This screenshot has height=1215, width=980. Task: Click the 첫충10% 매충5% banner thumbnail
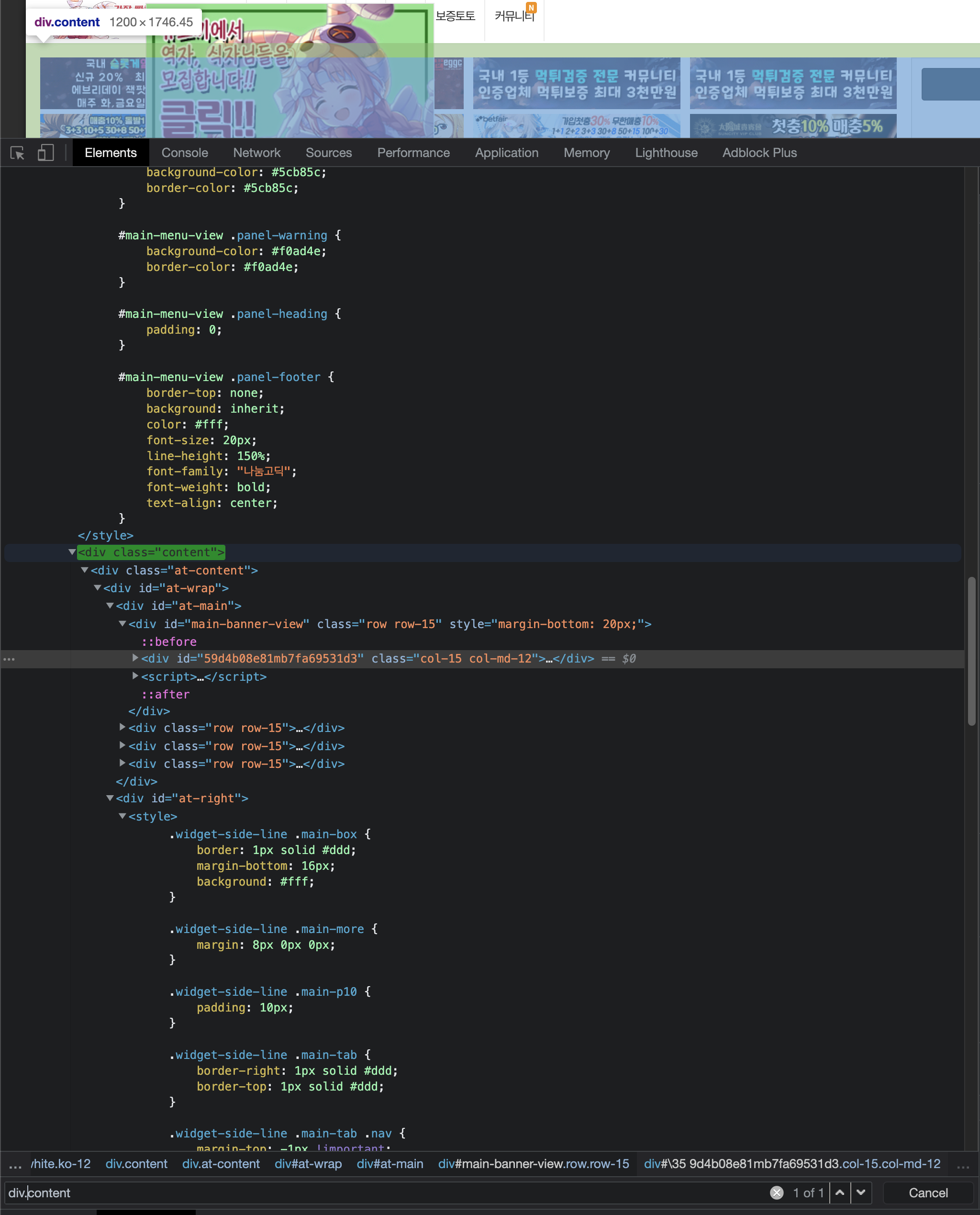(x=792, y=126)
